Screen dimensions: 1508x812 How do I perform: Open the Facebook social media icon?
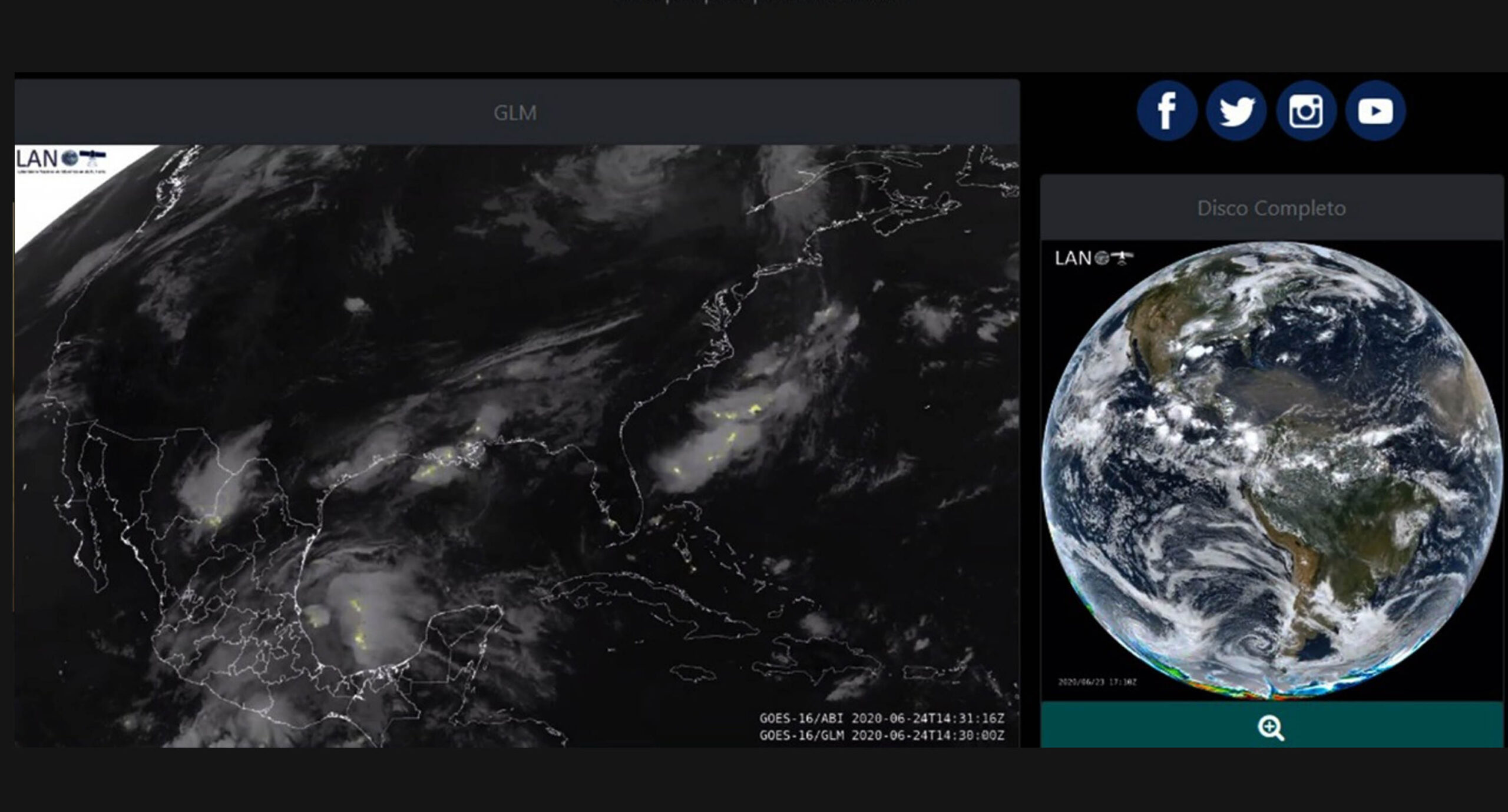click(1166, 111)
